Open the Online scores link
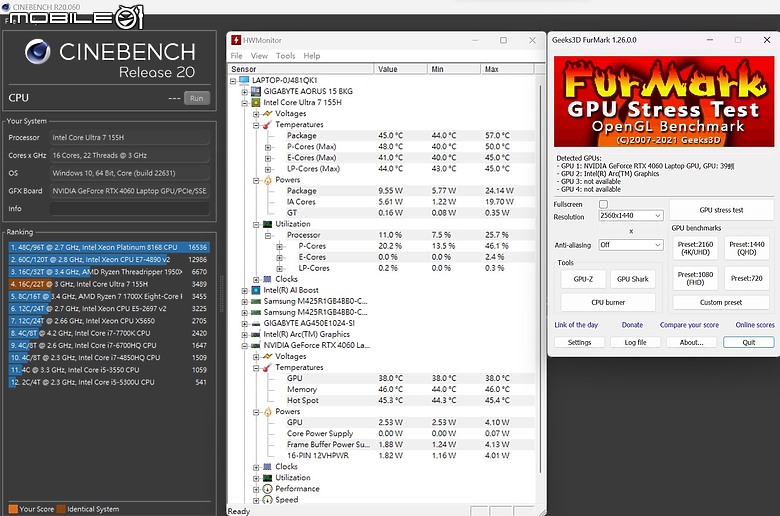 click(x=755, y=325)
